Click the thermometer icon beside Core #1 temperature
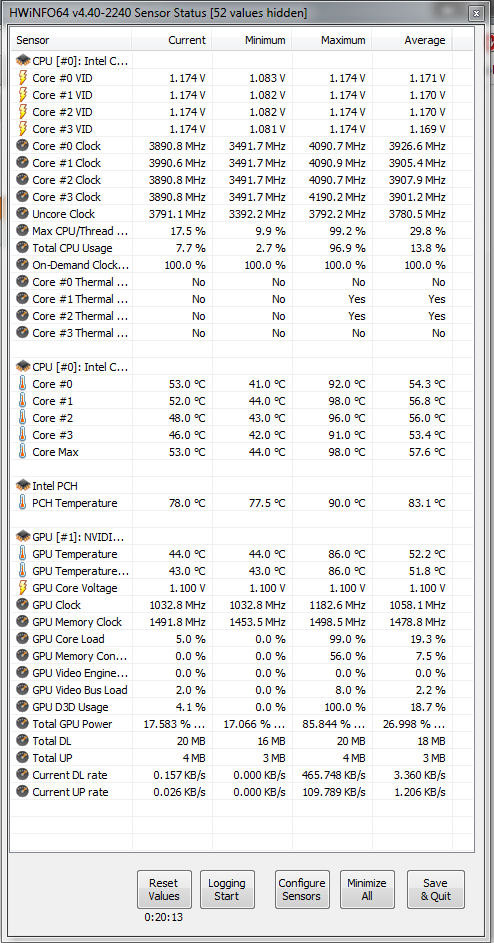 coord(22,401)
